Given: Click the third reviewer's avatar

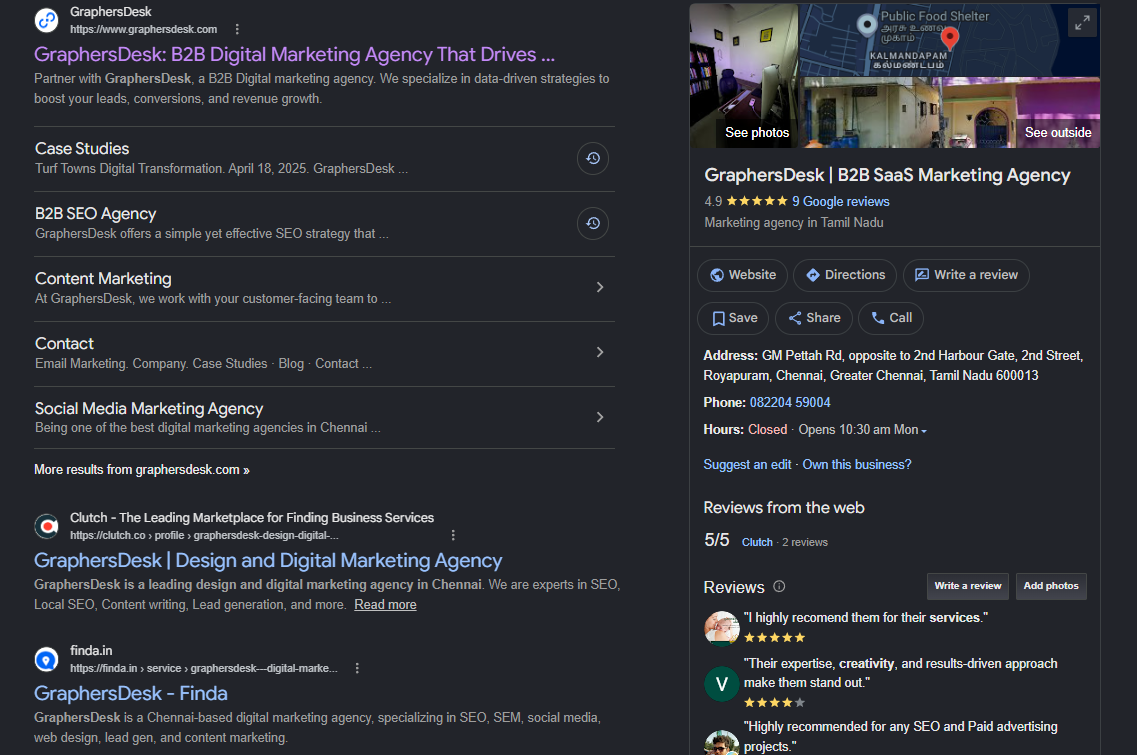Looking at the screenshot, I should tap(722, 743).
